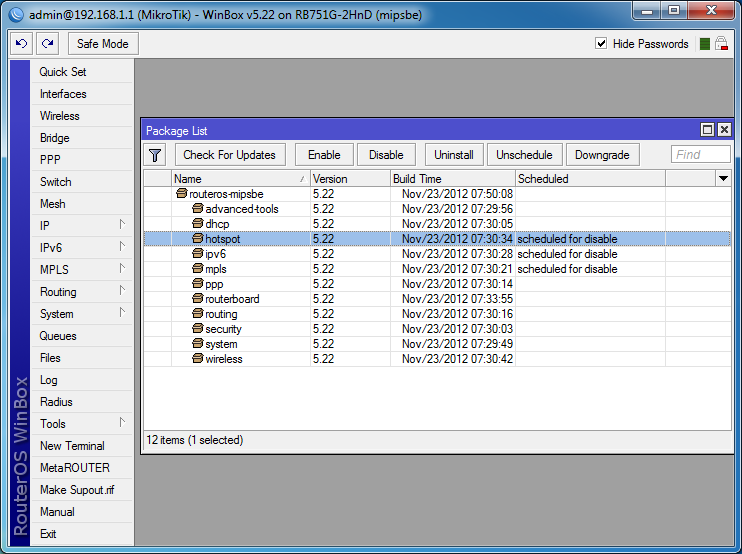Click the system package icon
This screenshot has width=742, height=554.
tap(197, 343)
